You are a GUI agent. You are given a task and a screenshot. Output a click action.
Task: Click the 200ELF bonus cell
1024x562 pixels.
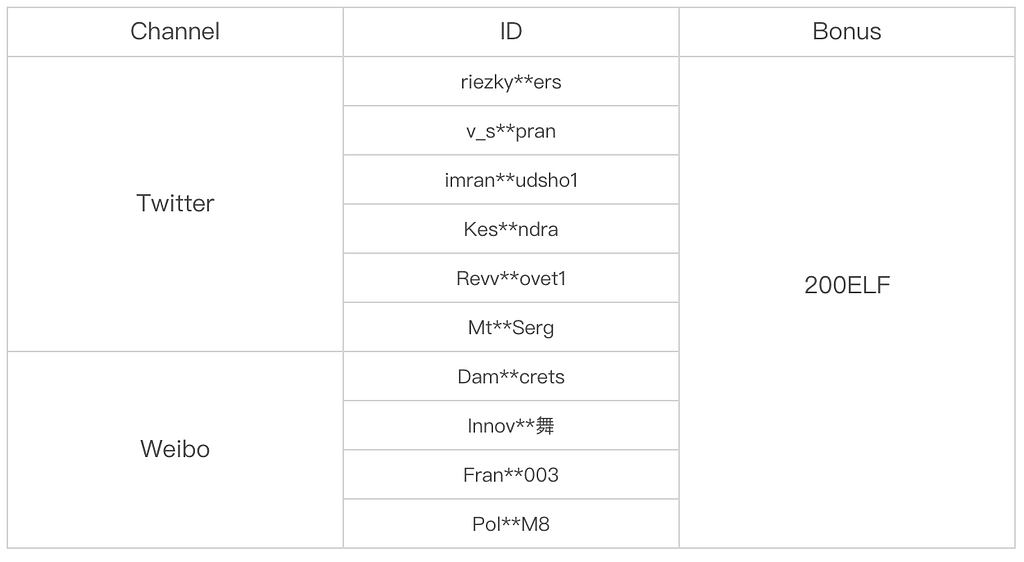coord(847,286)
